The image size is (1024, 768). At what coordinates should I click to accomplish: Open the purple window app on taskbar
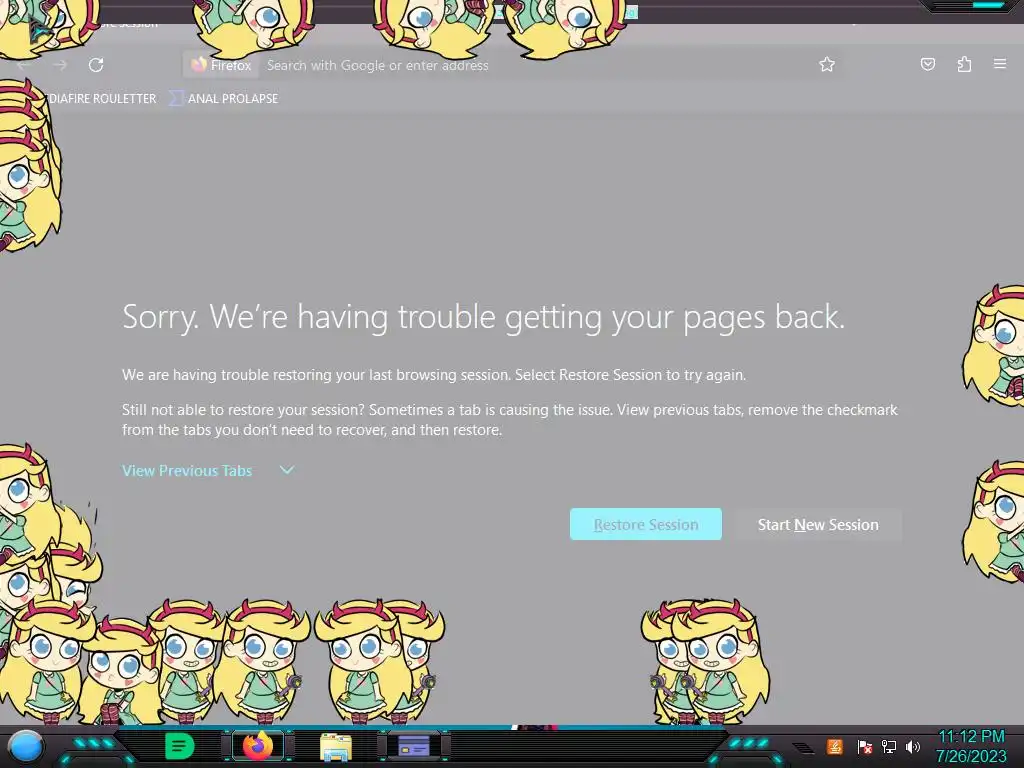(x=414, y=746)
